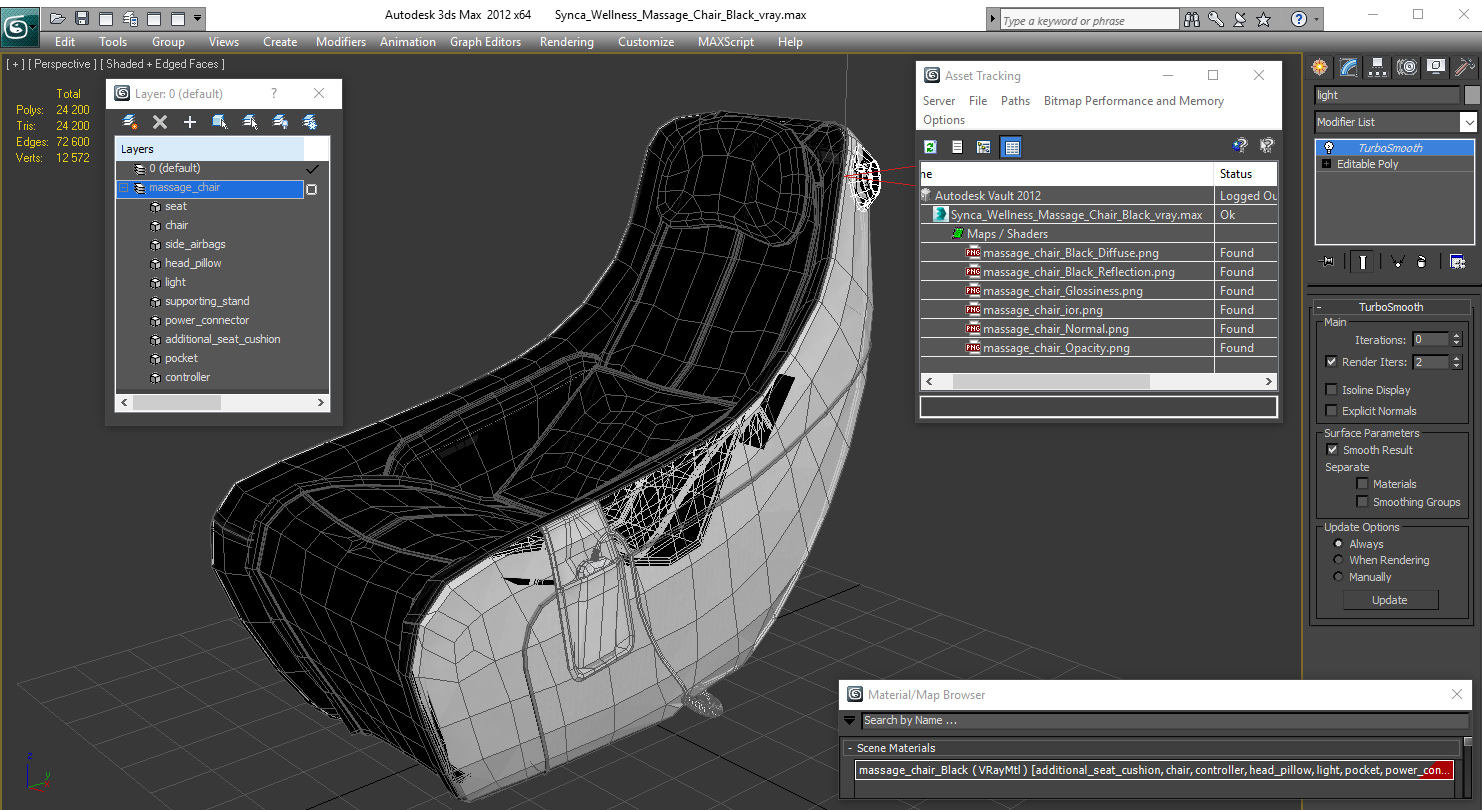The image size is (1482, 810).
Task: Click Highlight Selected Objects' Layers icon
Action: click(250, 122)
